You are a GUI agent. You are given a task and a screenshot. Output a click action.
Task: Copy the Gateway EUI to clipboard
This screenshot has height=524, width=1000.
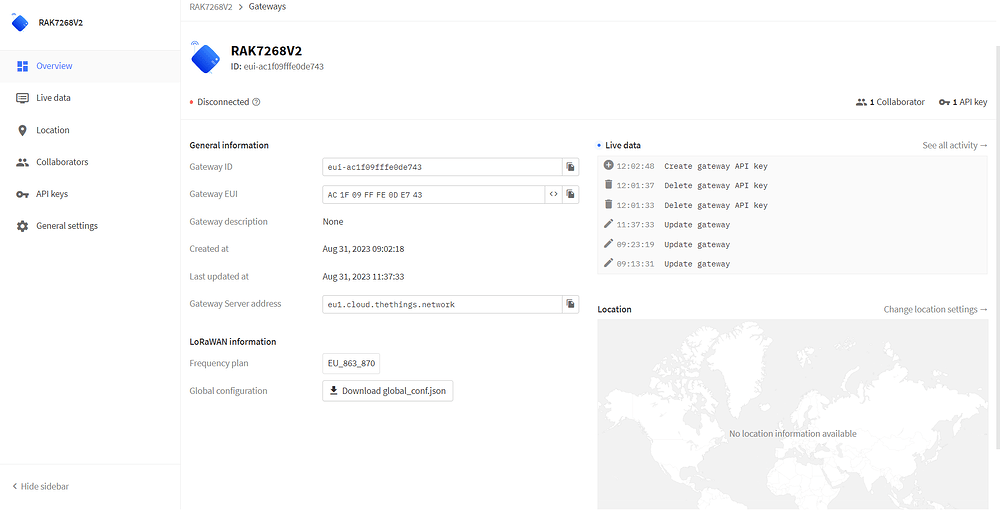coord(570,194)
